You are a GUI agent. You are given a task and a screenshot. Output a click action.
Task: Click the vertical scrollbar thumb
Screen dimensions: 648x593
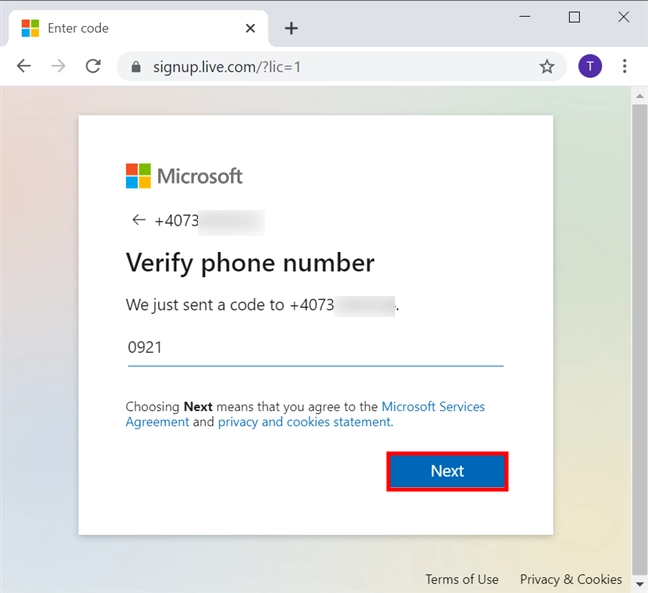click(640, 339)
